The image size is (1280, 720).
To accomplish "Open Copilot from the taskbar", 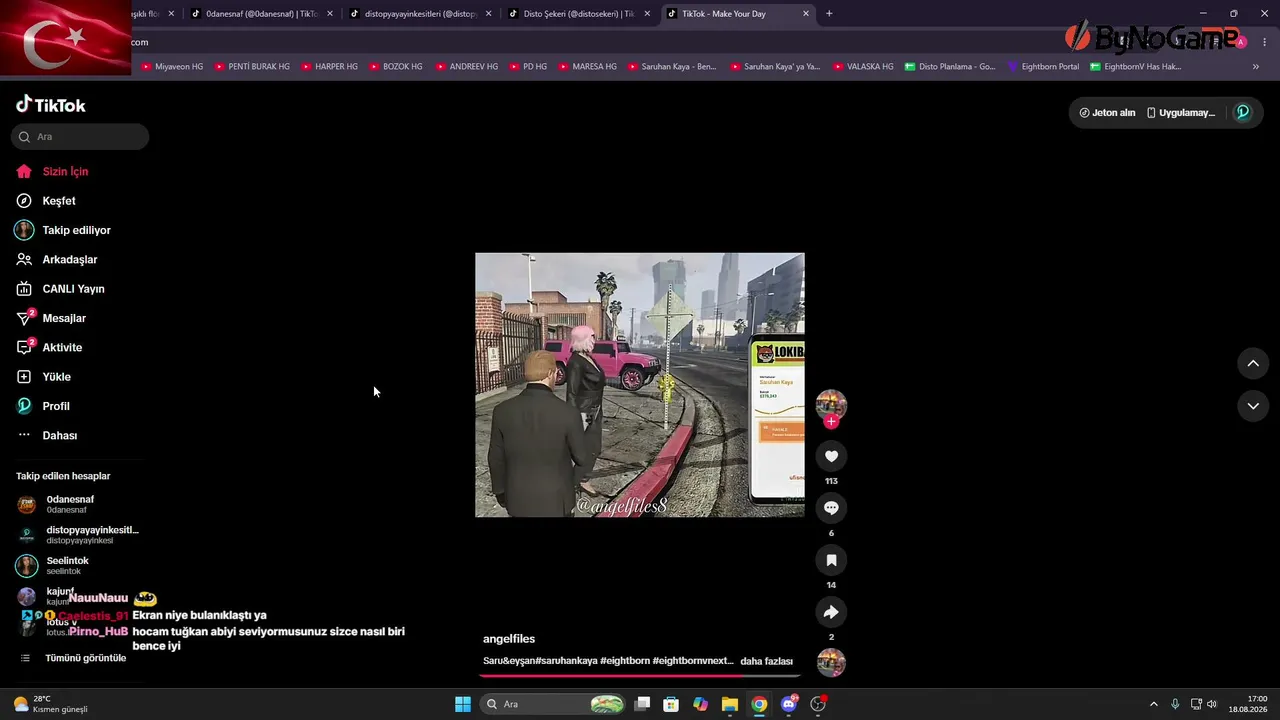I will tap(701, 704).
